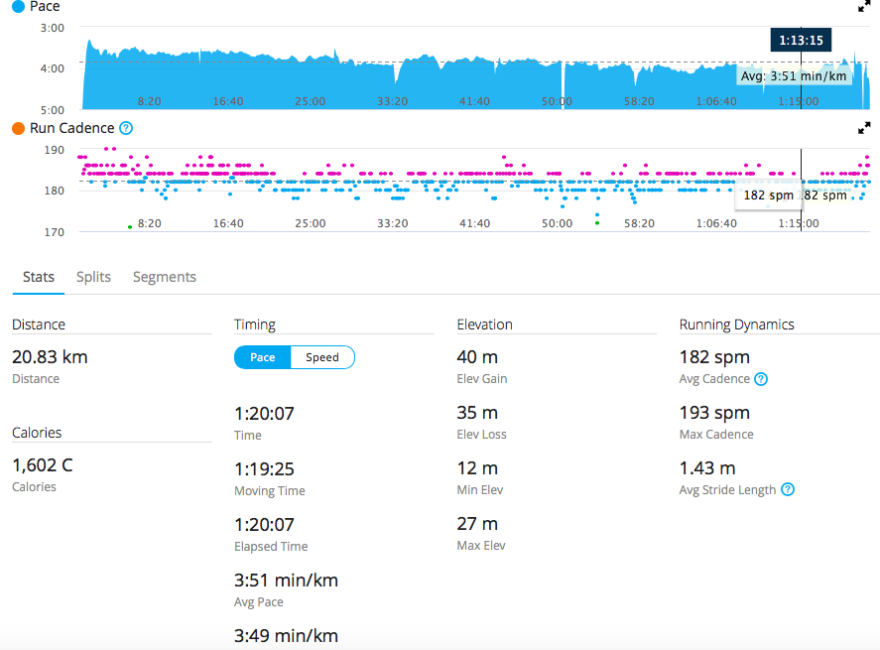The image size is (880, 650).
Task: Click the Timing section heading
Action: [255, 324]
